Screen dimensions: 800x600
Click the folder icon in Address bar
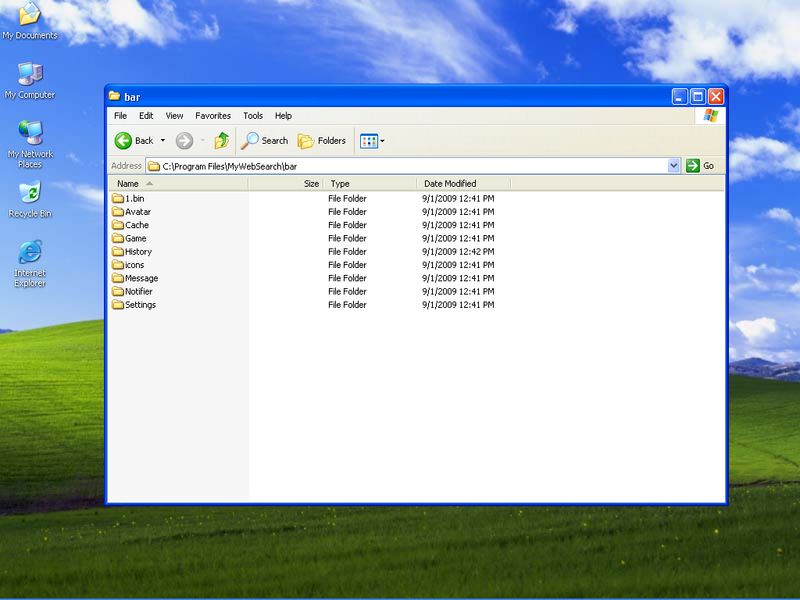[154, 166]
